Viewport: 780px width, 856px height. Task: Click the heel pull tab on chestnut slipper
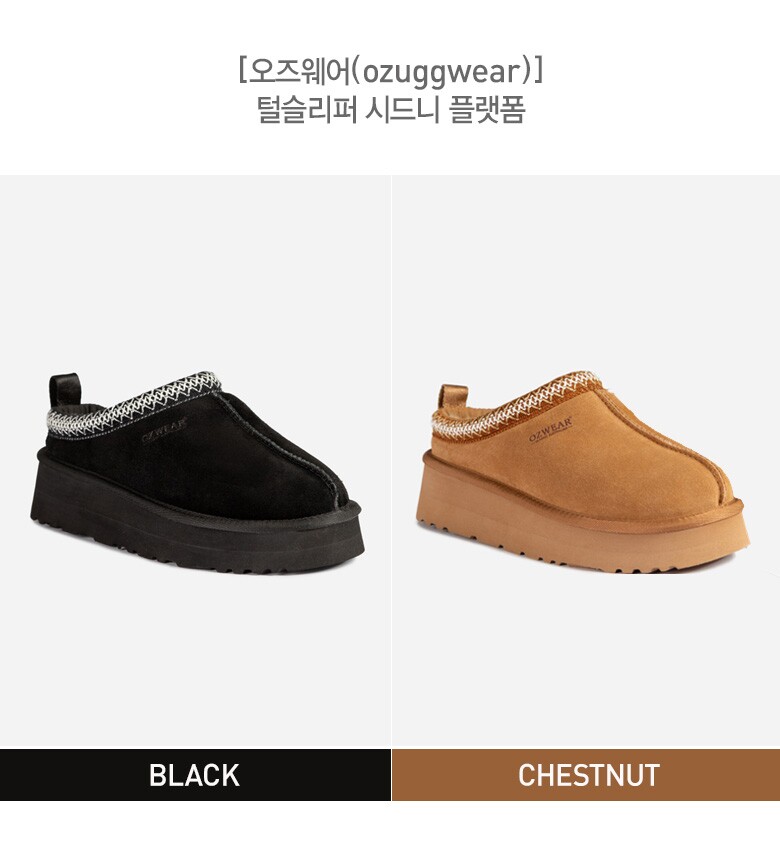point(453,396)
